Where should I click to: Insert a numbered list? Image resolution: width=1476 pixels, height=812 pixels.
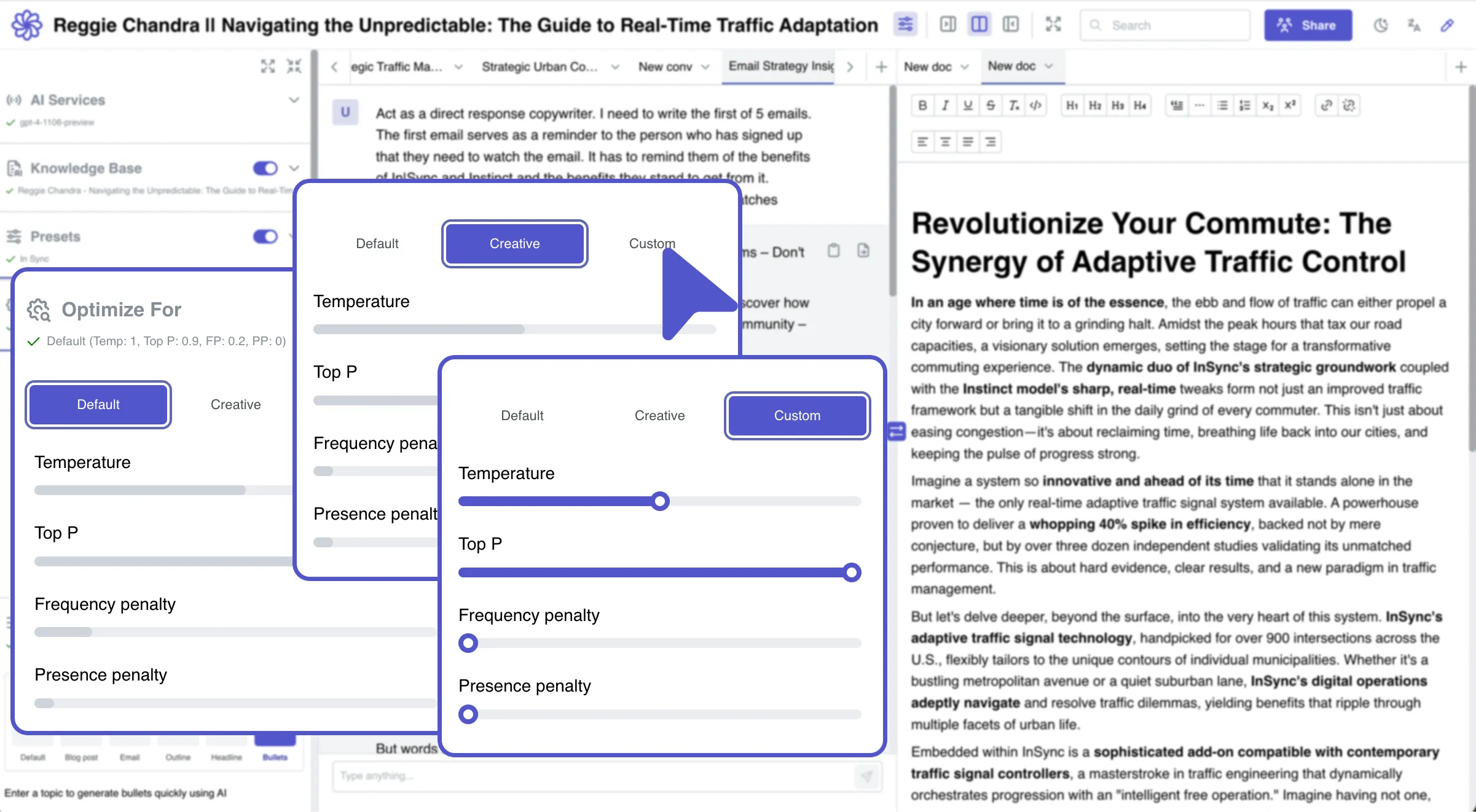(x=1245, y=106)
